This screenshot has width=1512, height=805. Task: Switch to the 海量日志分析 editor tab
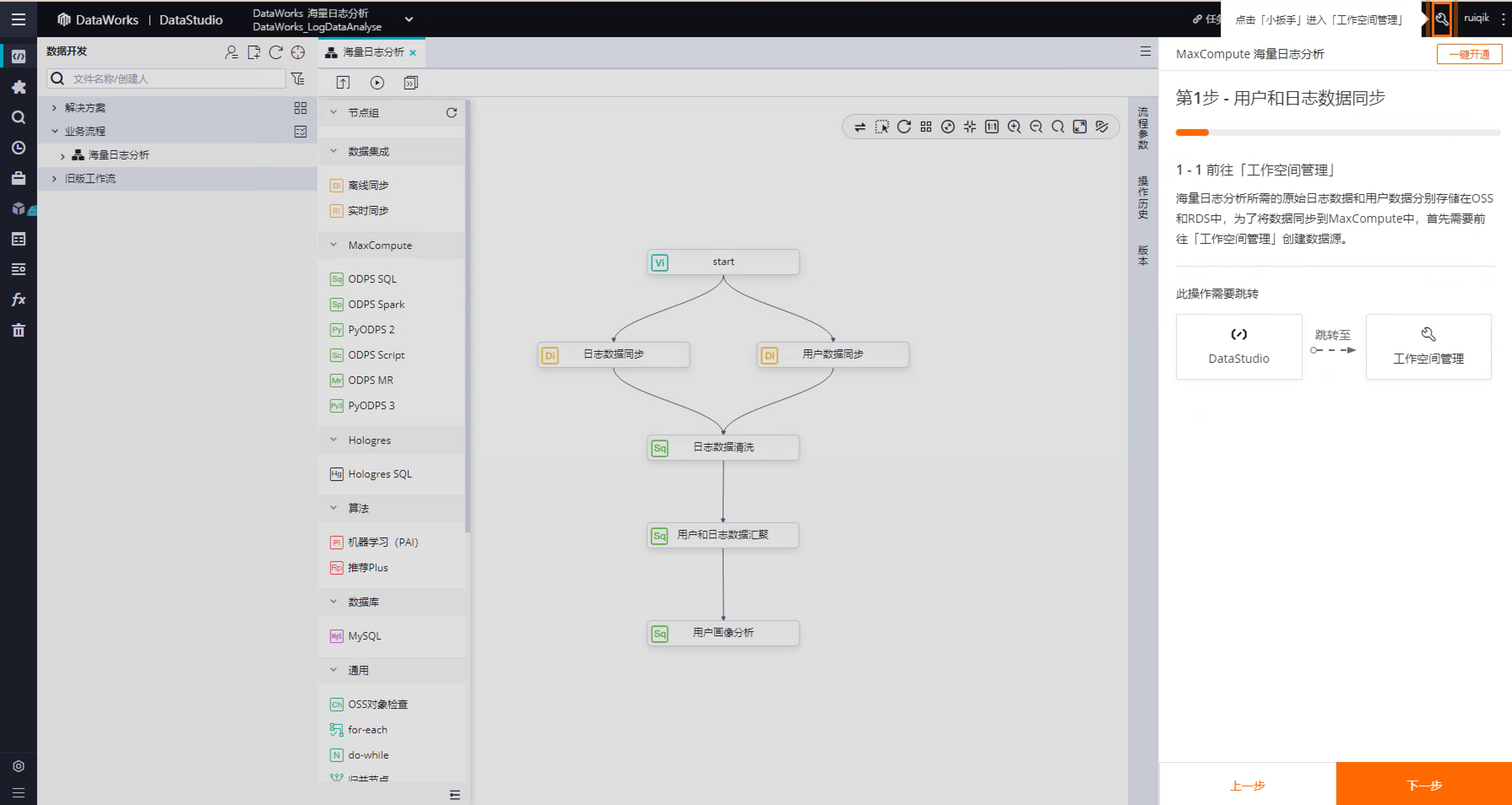pos(372,53)
